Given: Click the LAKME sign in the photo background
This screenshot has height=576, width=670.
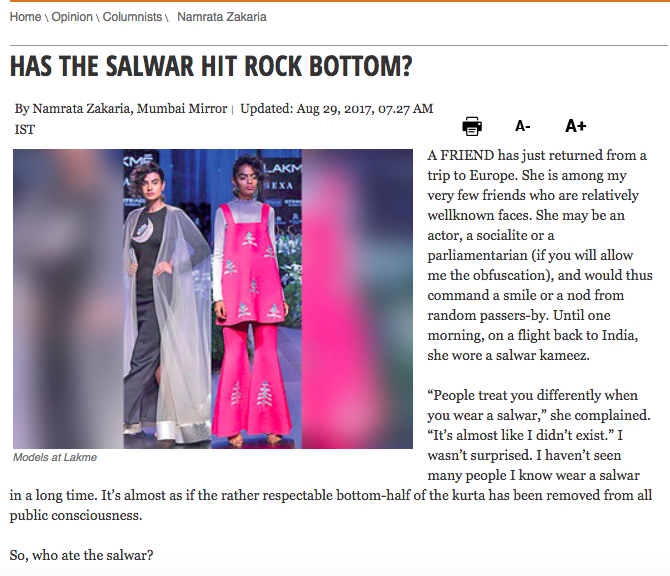Looking at the screenshot, I should [x=283, y=169].
